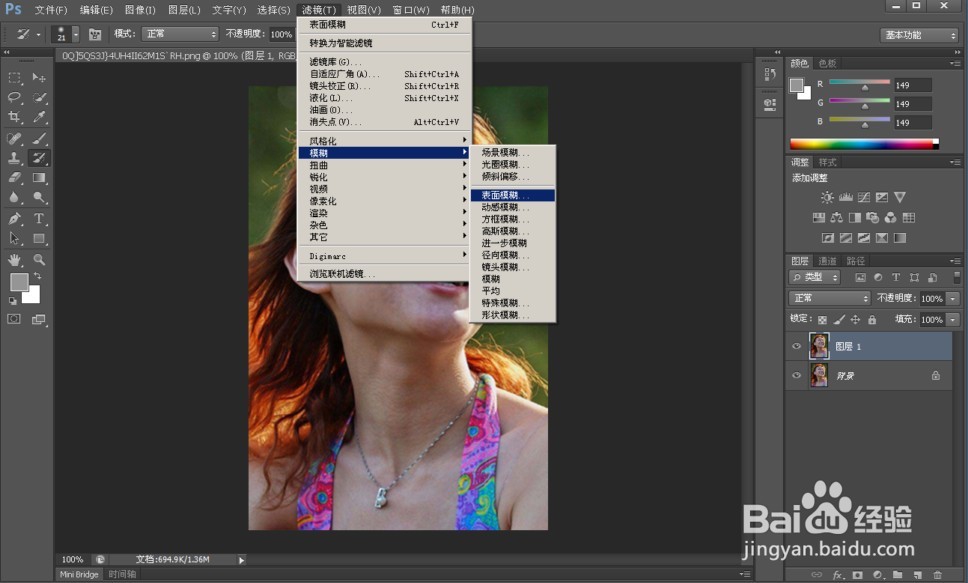The height and width of the screenshot is (583, 968).
Task: Enable lock transparent pixels for 图层 1
Action: click(823, 320)
